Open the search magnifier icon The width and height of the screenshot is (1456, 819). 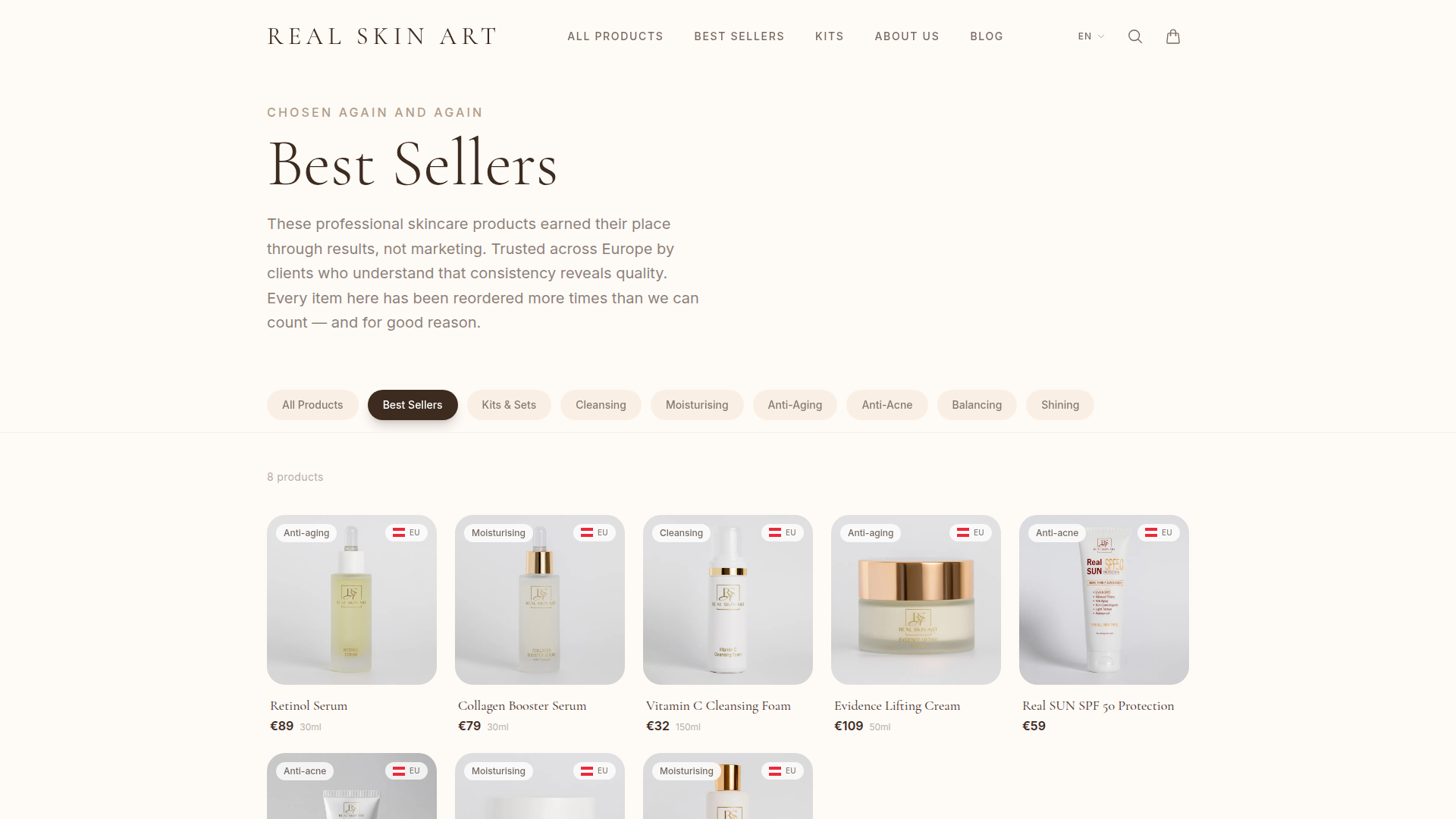point(1135,36)
